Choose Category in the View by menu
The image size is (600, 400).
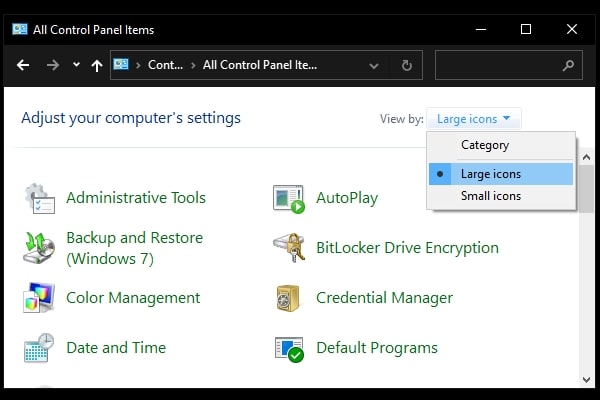tap(501, 145)
